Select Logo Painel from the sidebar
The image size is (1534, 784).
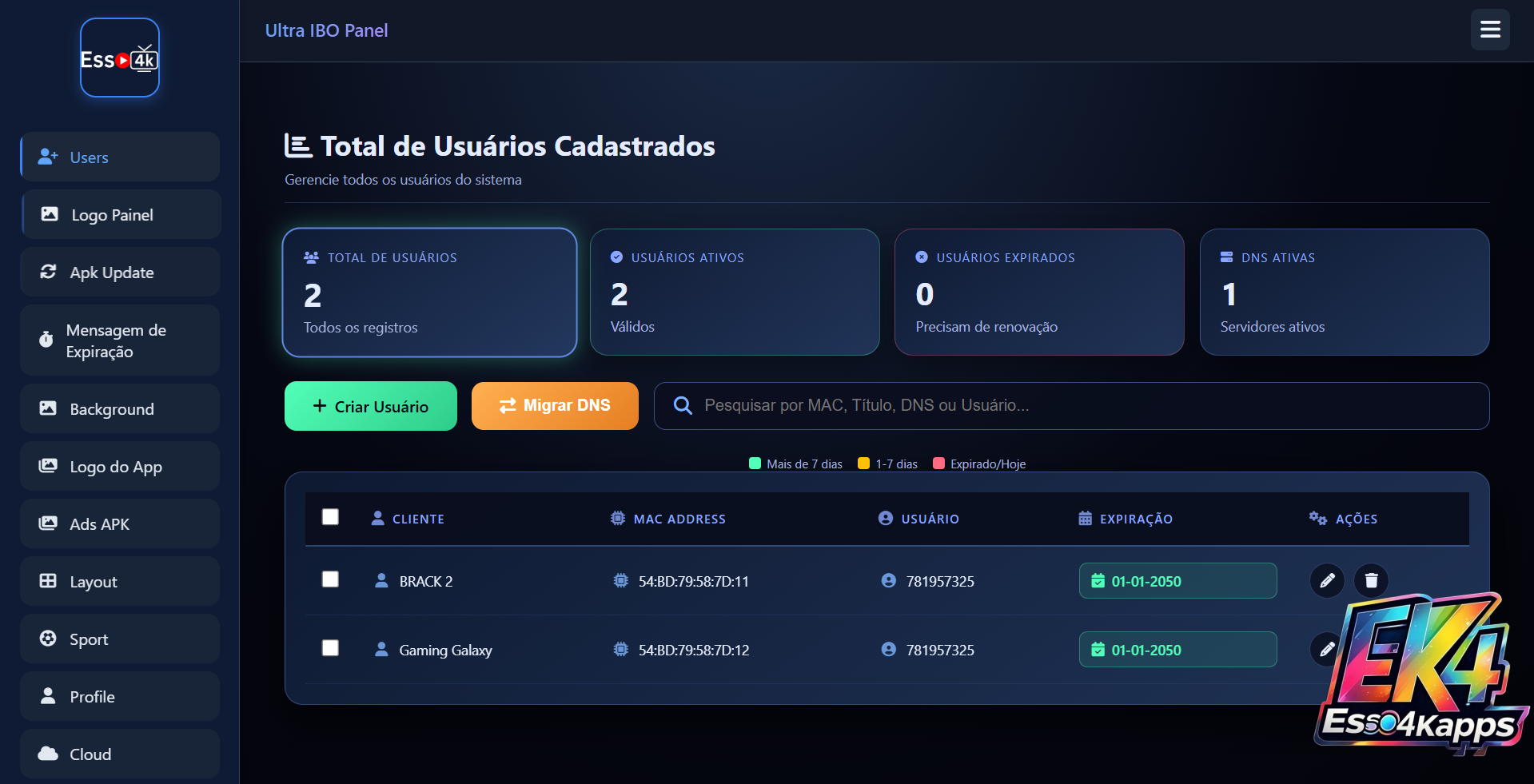click(x=120, y=215)
